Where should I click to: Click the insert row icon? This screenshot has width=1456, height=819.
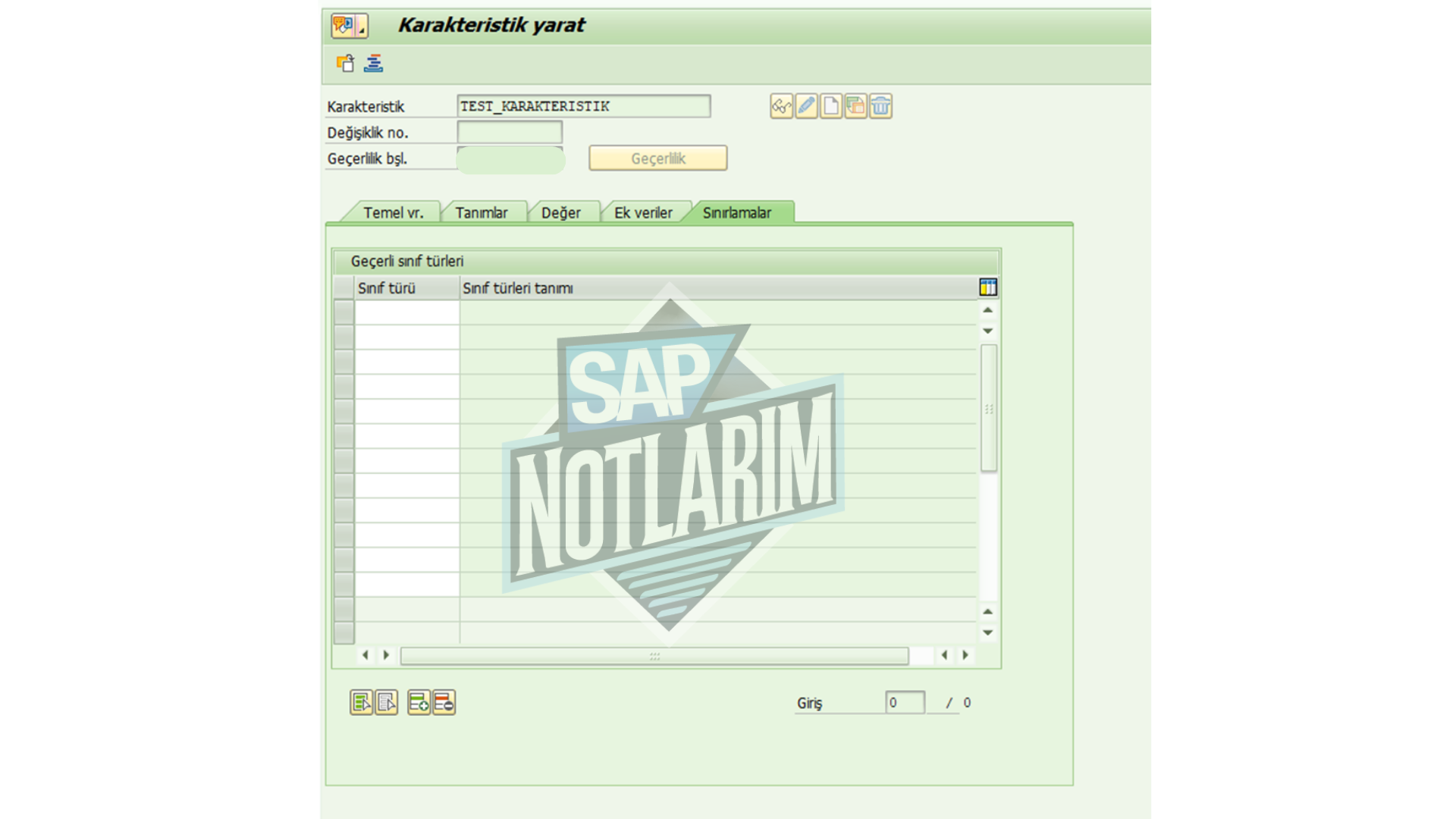(419, 703)
